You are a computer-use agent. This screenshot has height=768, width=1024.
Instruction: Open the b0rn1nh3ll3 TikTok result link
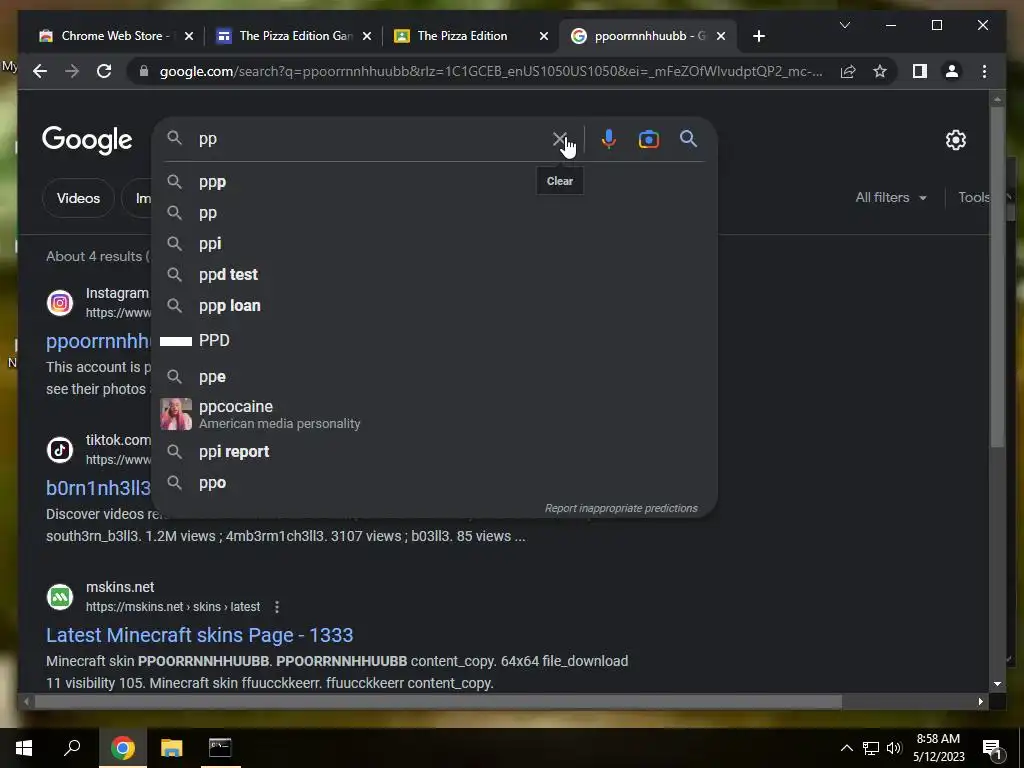(99, 488)
